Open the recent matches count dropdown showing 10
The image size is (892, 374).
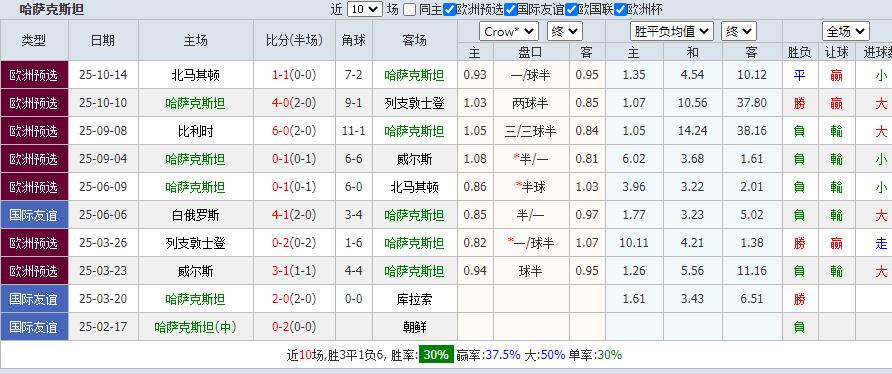(364, 9)
